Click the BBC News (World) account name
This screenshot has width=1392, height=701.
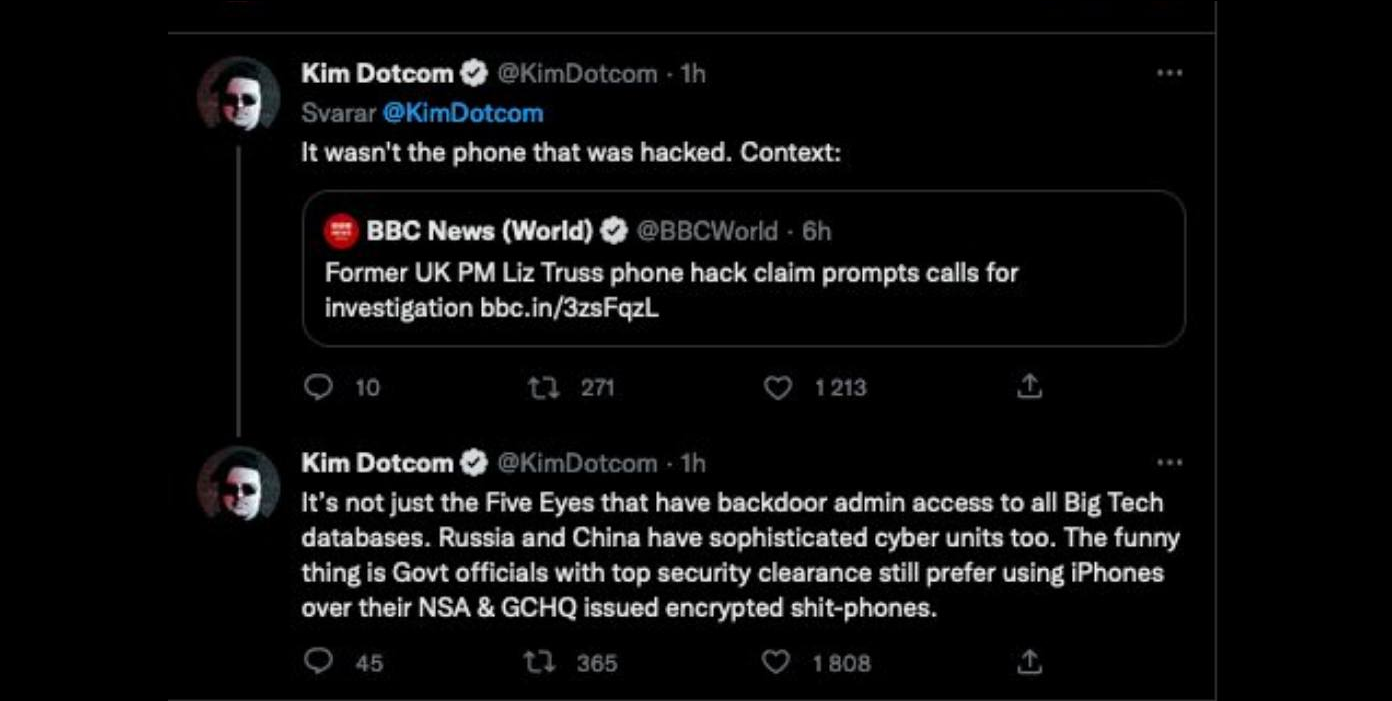479,231
